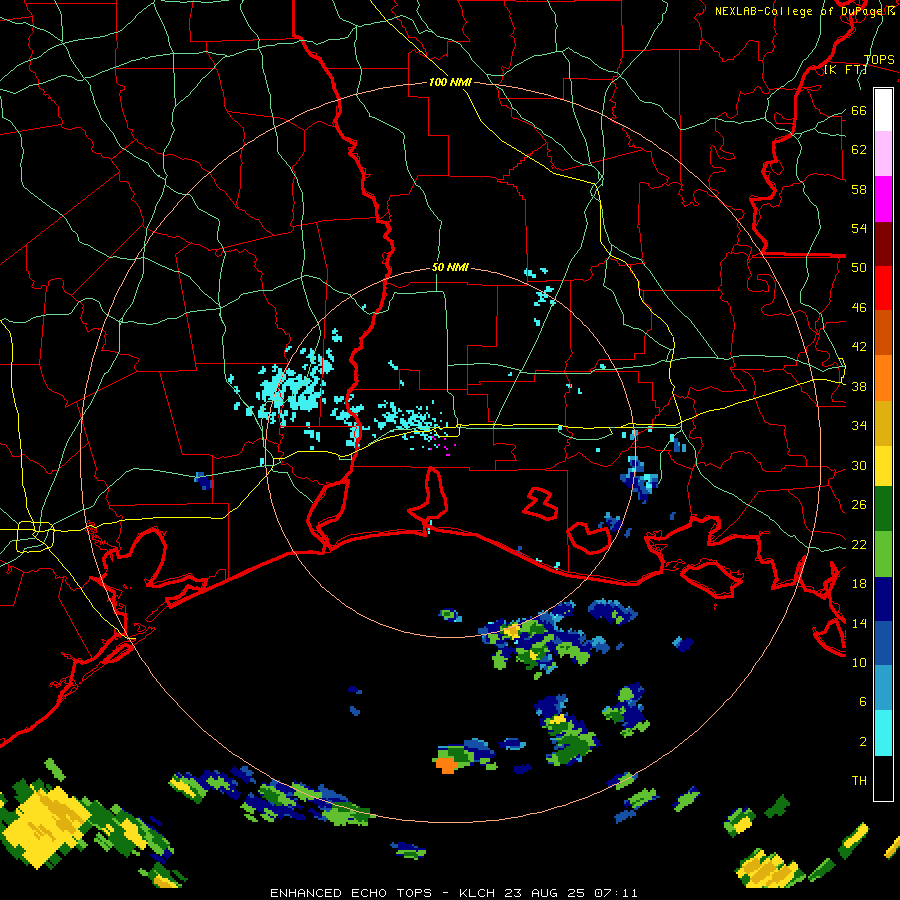
Task: Select the dark green legend swatch
Action: coord(883,509)
